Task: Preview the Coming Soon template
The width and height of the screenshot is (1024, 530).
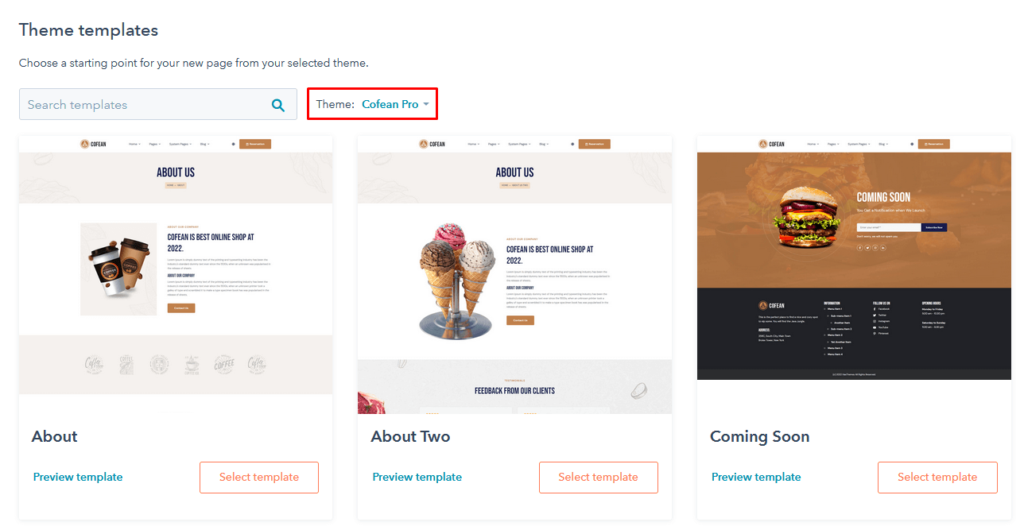Action: (756, 477)
